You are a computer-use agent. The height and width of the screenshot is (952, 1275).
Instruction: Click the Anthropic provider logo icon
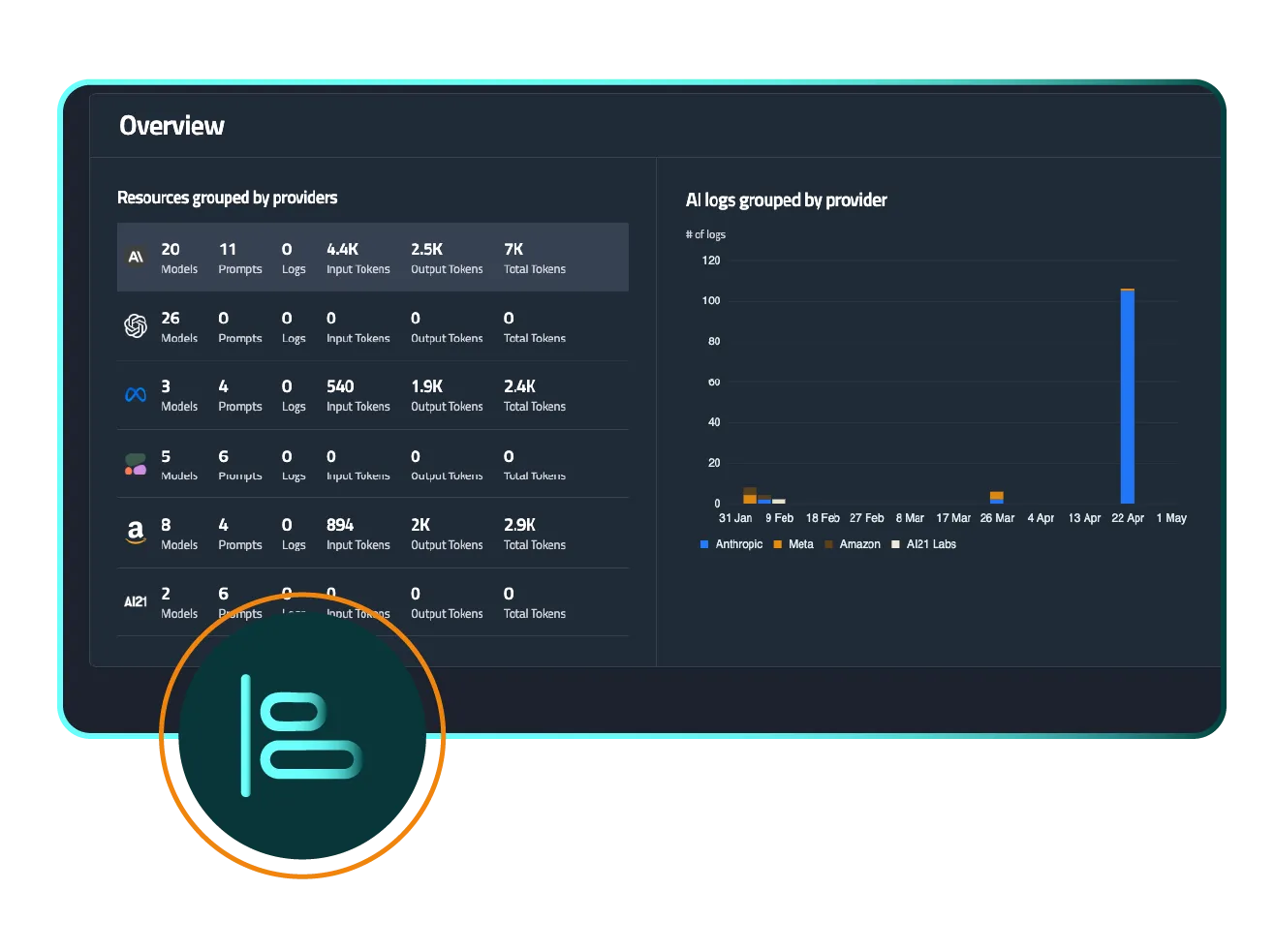pos(136,257)
